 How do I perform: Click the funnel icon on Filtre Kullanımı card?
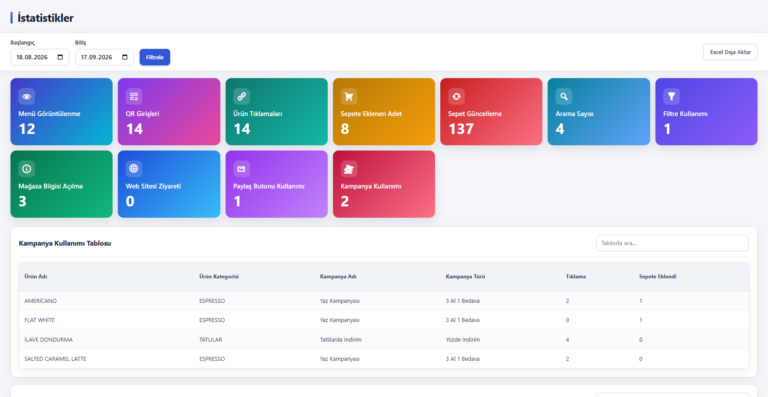coord(672,96)
